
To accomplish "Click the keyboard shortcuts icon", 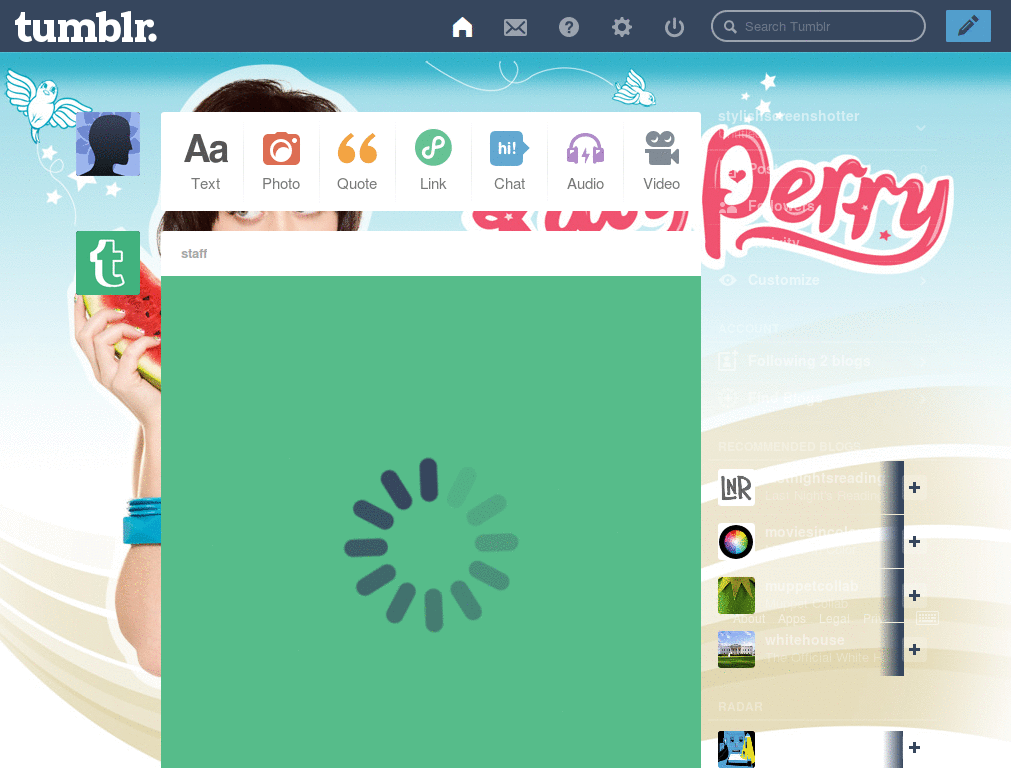I will 927,618.
